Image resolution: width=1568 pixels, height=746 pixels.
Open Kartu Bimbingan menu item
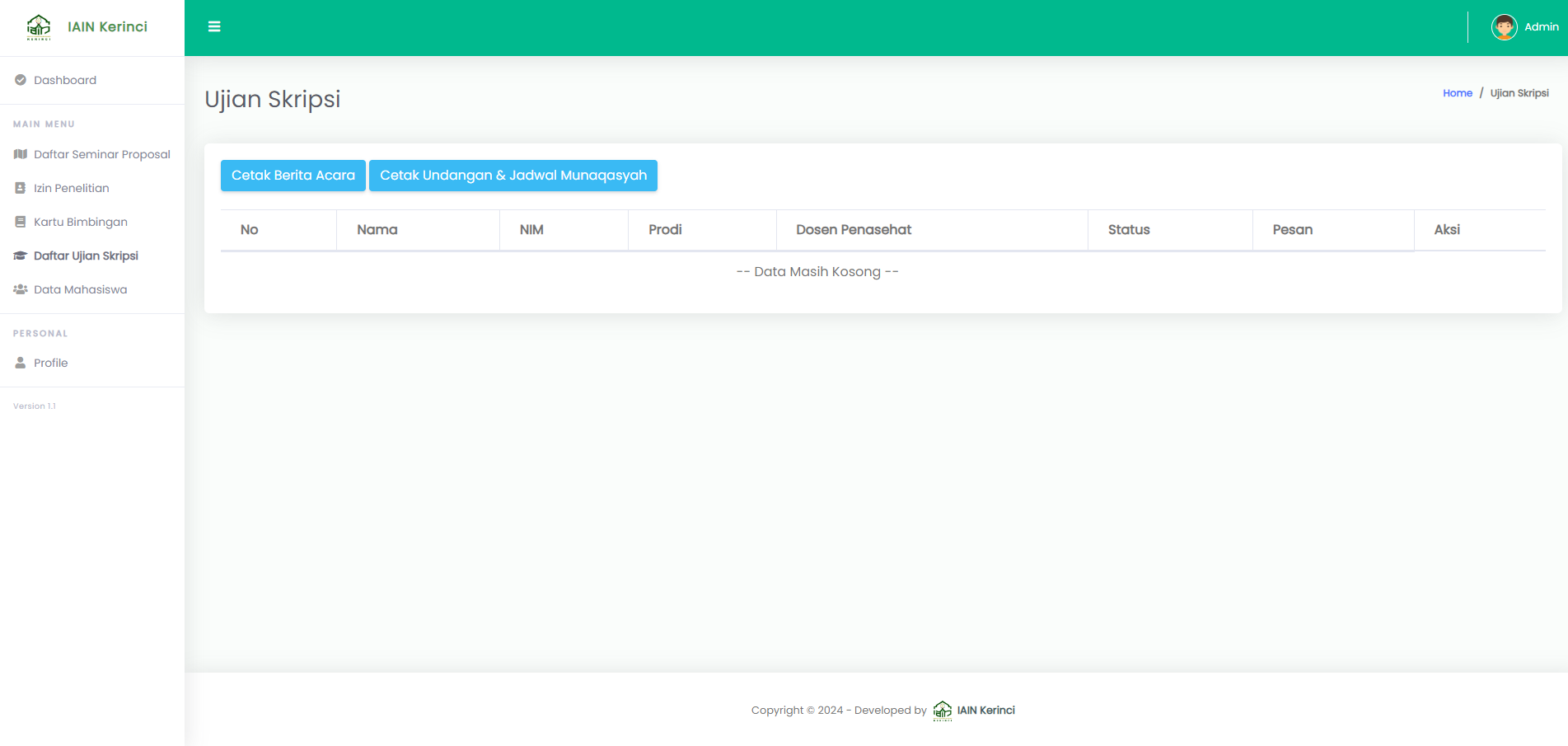point(92,222)
